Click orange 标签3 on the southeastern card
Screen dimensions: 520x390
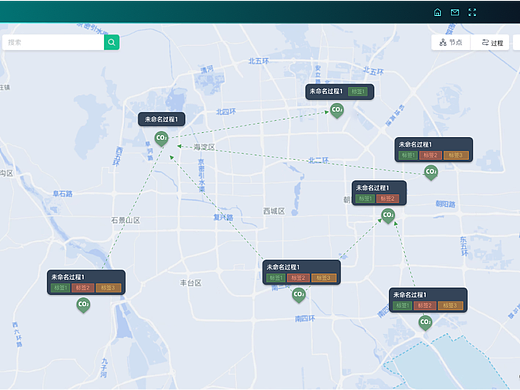coord(451,306)
